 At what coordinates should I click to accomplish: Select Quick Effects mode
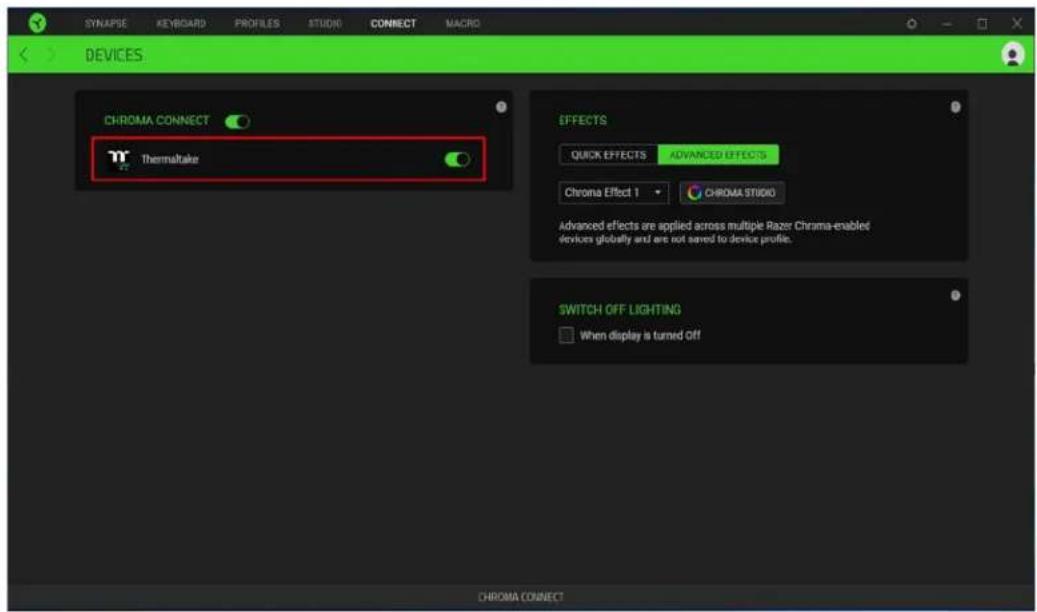tap(608, 155)
